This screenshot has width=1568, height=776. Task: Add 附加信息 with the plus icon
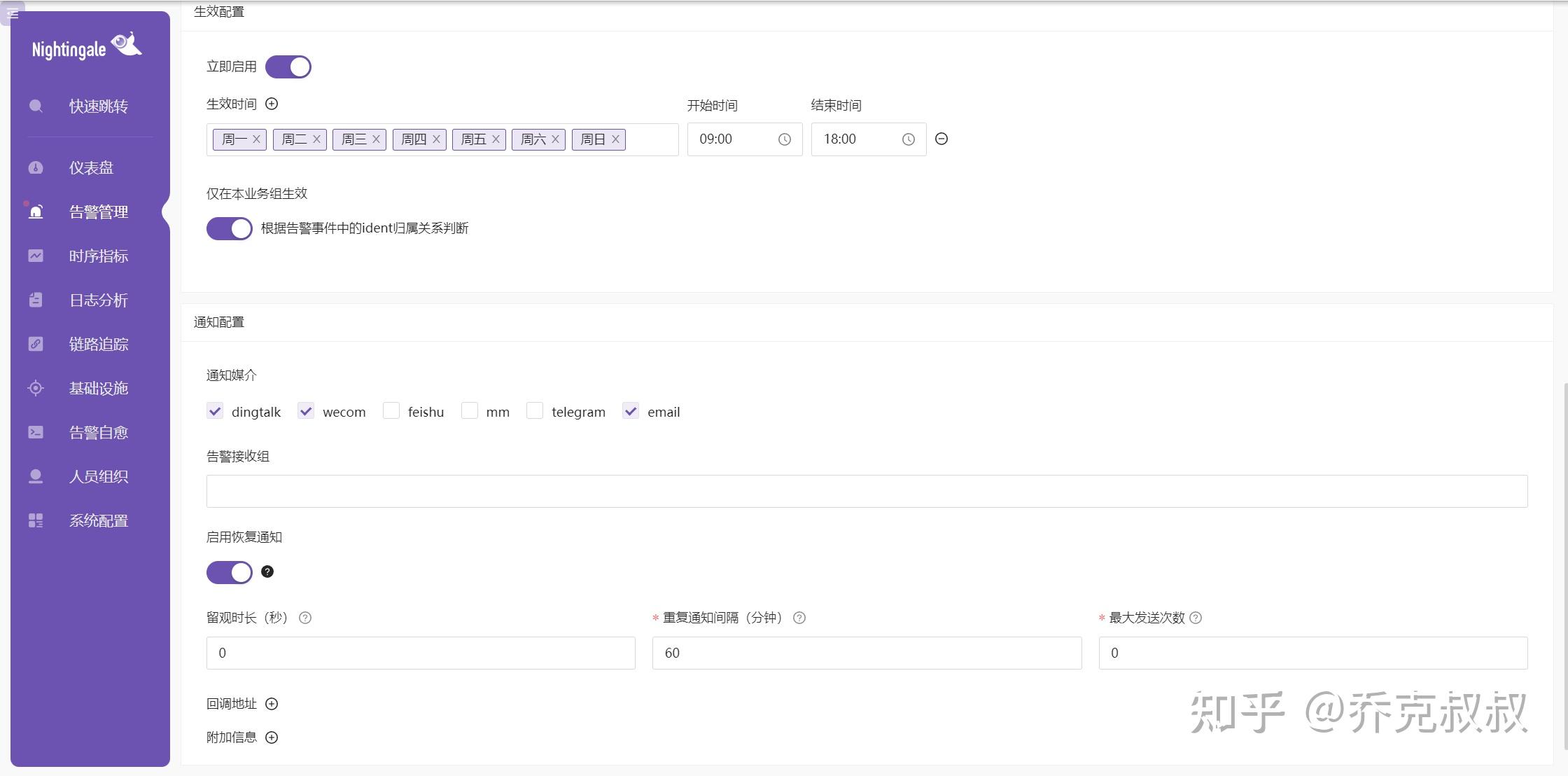(272, 737)
